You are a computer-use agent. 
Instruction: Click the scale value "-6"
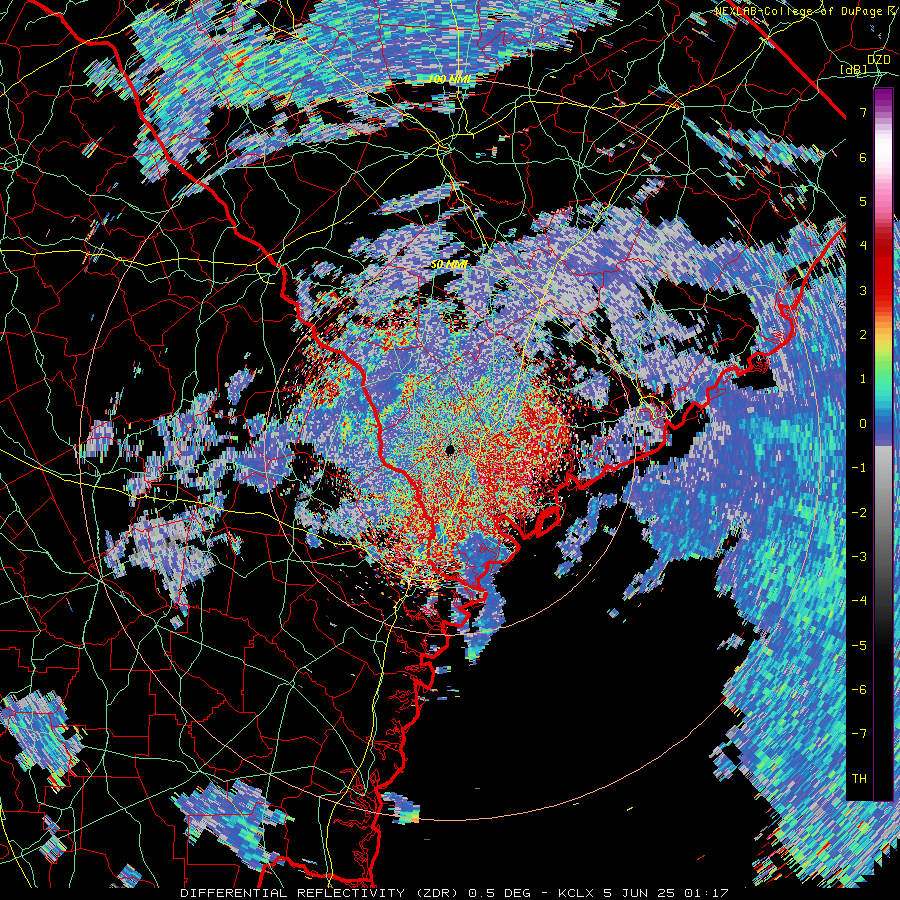(859, 690)
